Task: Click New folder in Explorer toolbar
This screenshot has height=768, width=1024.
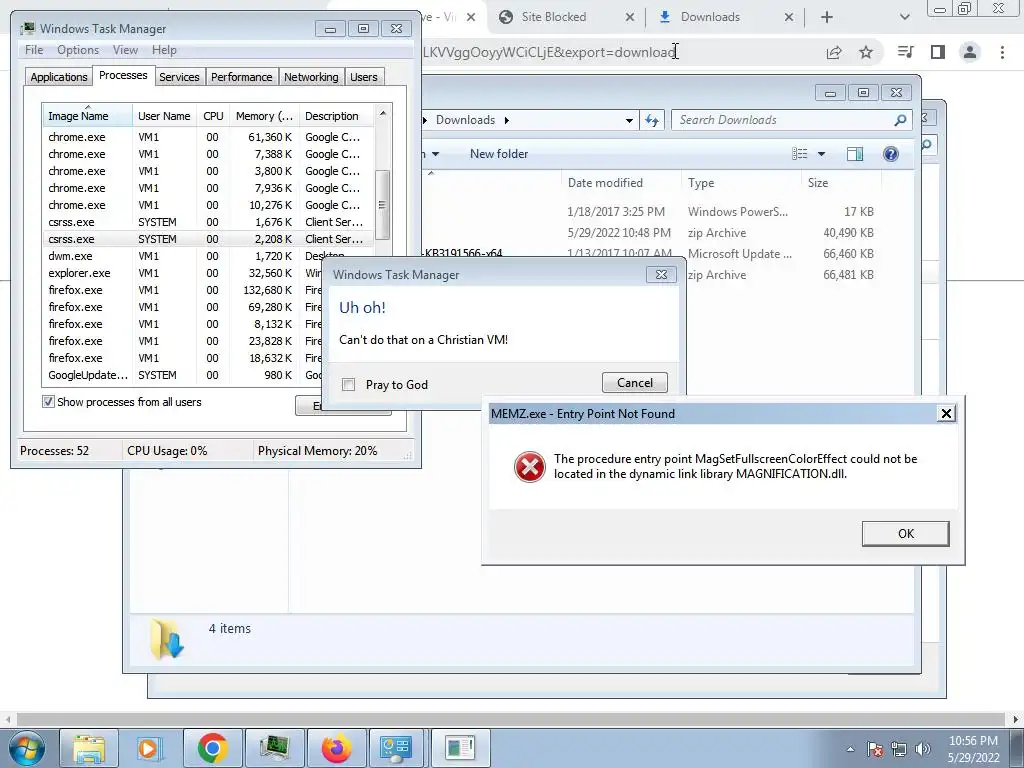Action: pos(499,154)
